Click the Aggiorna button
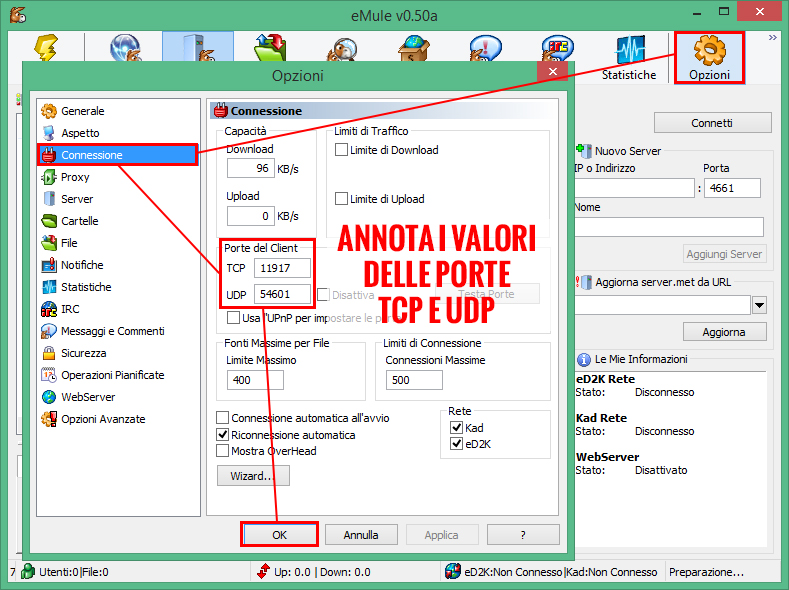This screenshot has width=789, height=590. coord(724,332)
